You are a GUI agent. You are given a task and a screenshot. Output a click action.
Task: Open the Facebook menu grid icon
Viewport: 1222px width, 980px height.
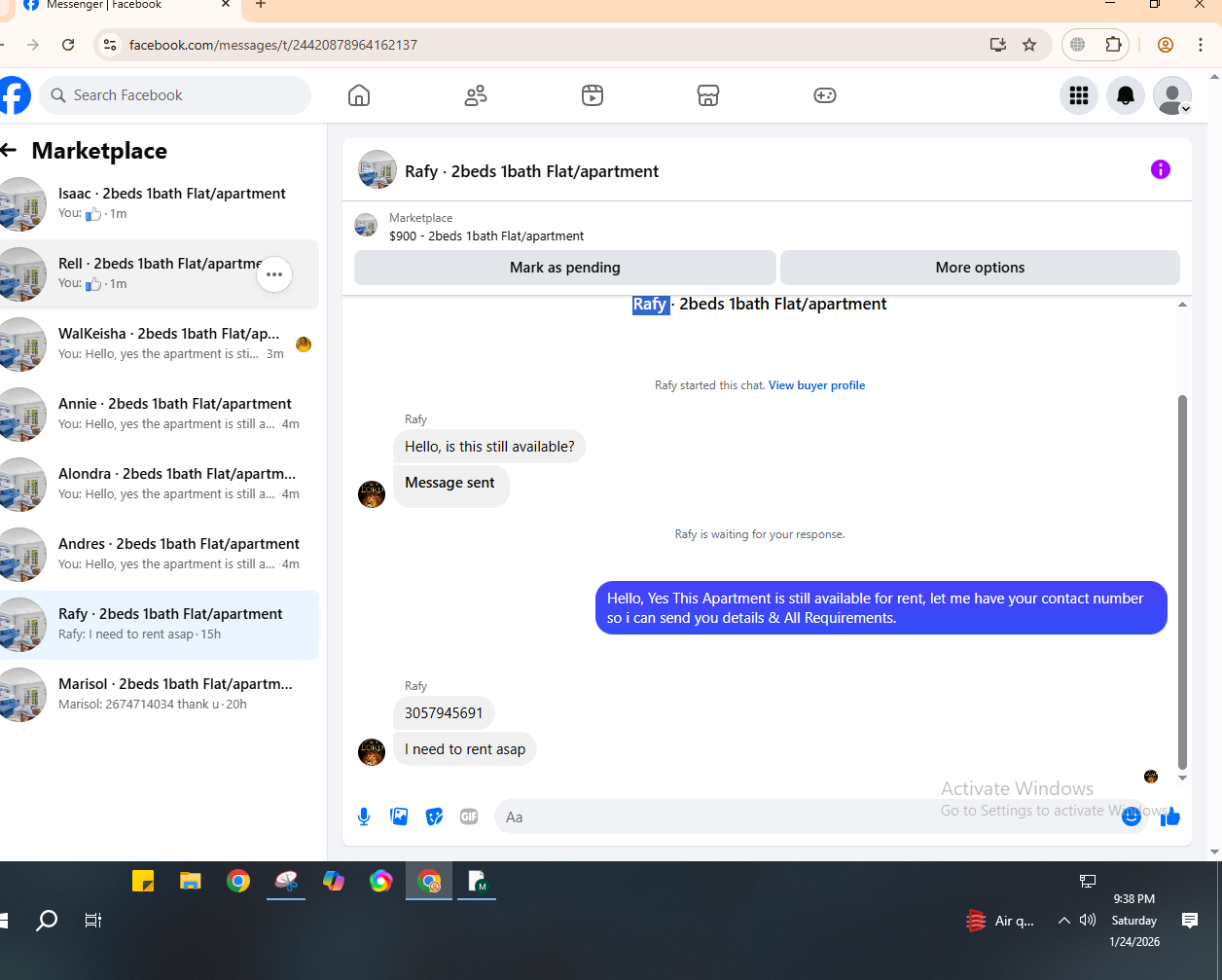1079,95
